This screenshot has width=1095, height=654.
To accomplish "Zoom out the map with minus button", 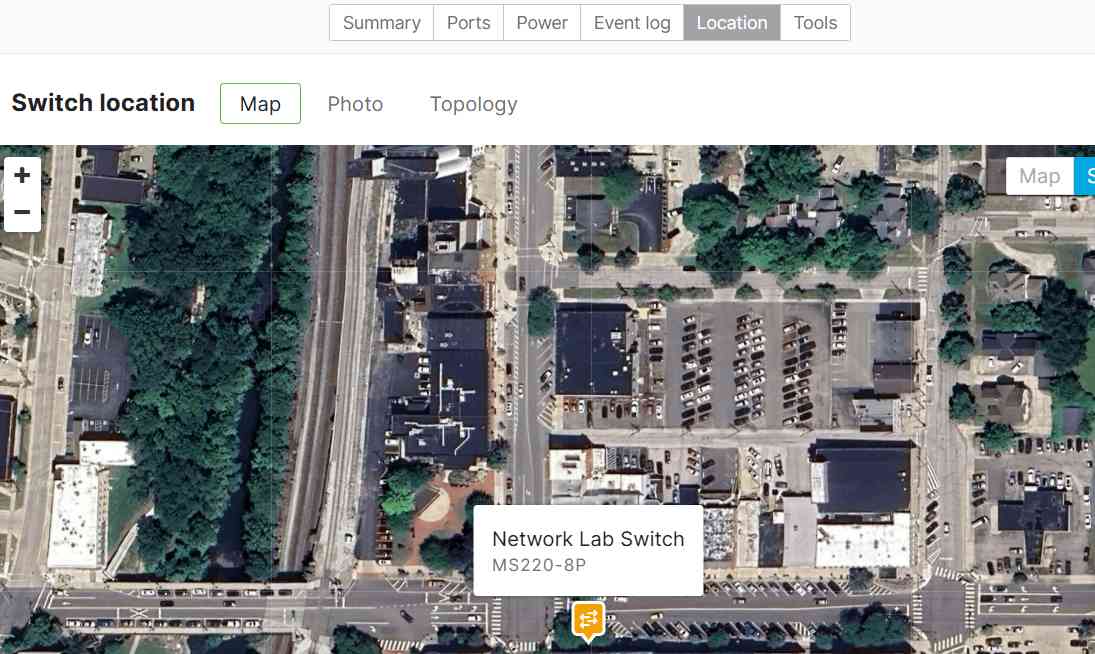I will [x=22, y=212].
